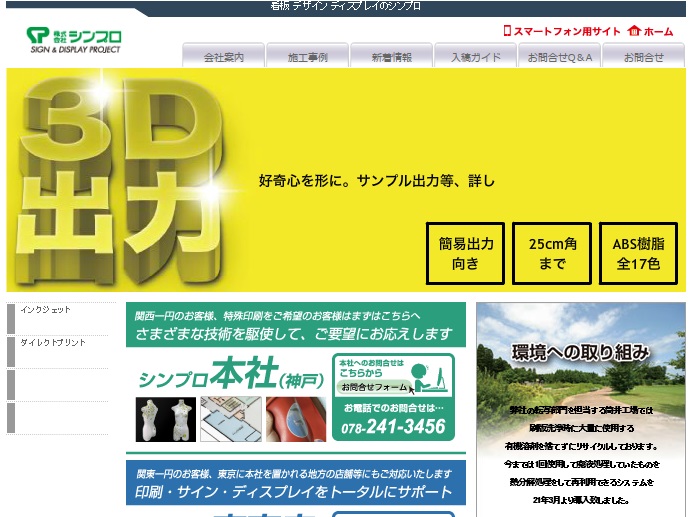Click the red smartphone icon
Screen dimensions: 691x517
(x=507, y=31)
